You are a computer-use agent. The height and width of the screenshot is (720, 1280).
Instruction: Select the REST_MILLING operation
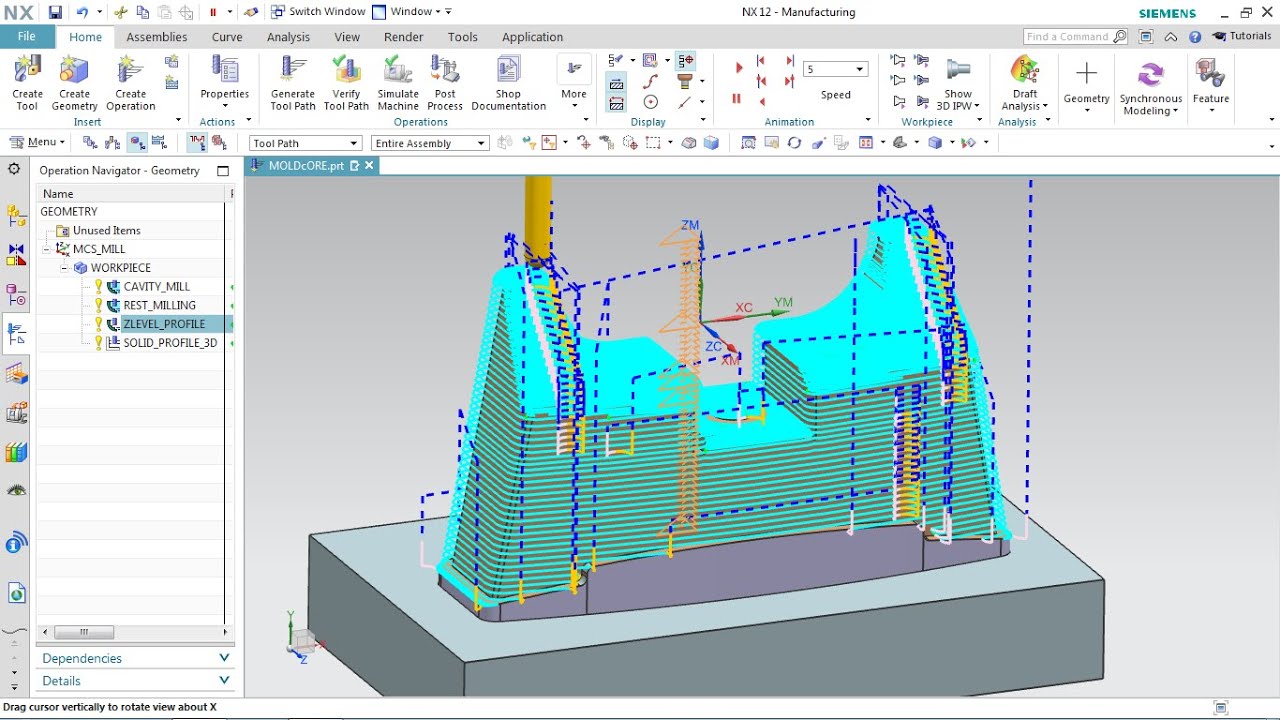coord(159,306)
